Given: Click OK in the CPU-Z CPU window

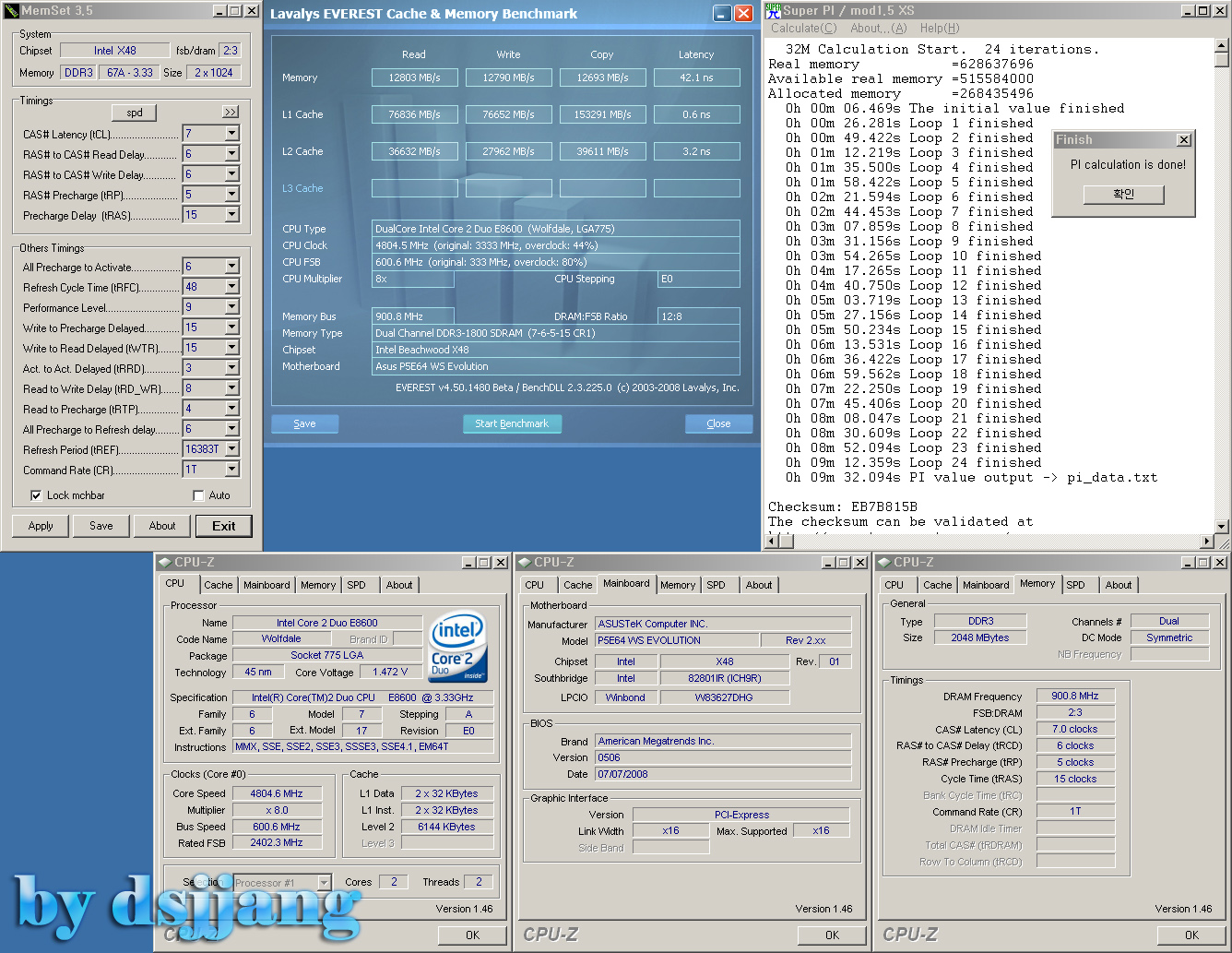Looking at the screenshot, I should [472, 935].
